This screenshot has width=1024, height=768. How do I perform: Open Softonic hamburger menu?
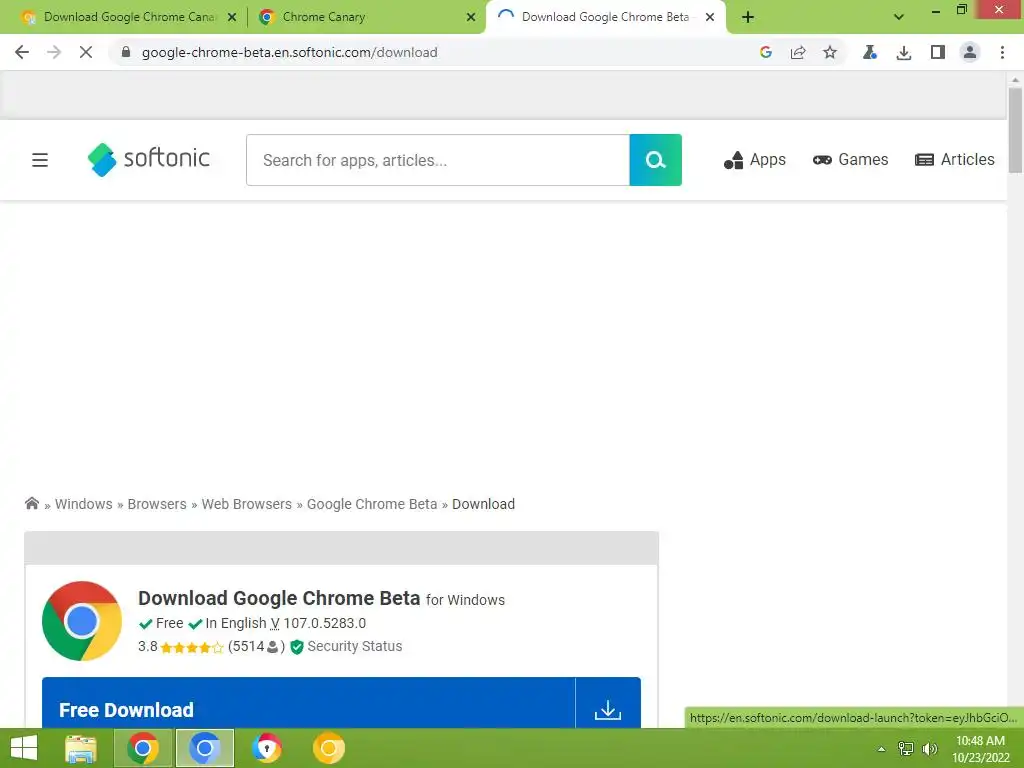pyautogui.click(x=40, y=160)
